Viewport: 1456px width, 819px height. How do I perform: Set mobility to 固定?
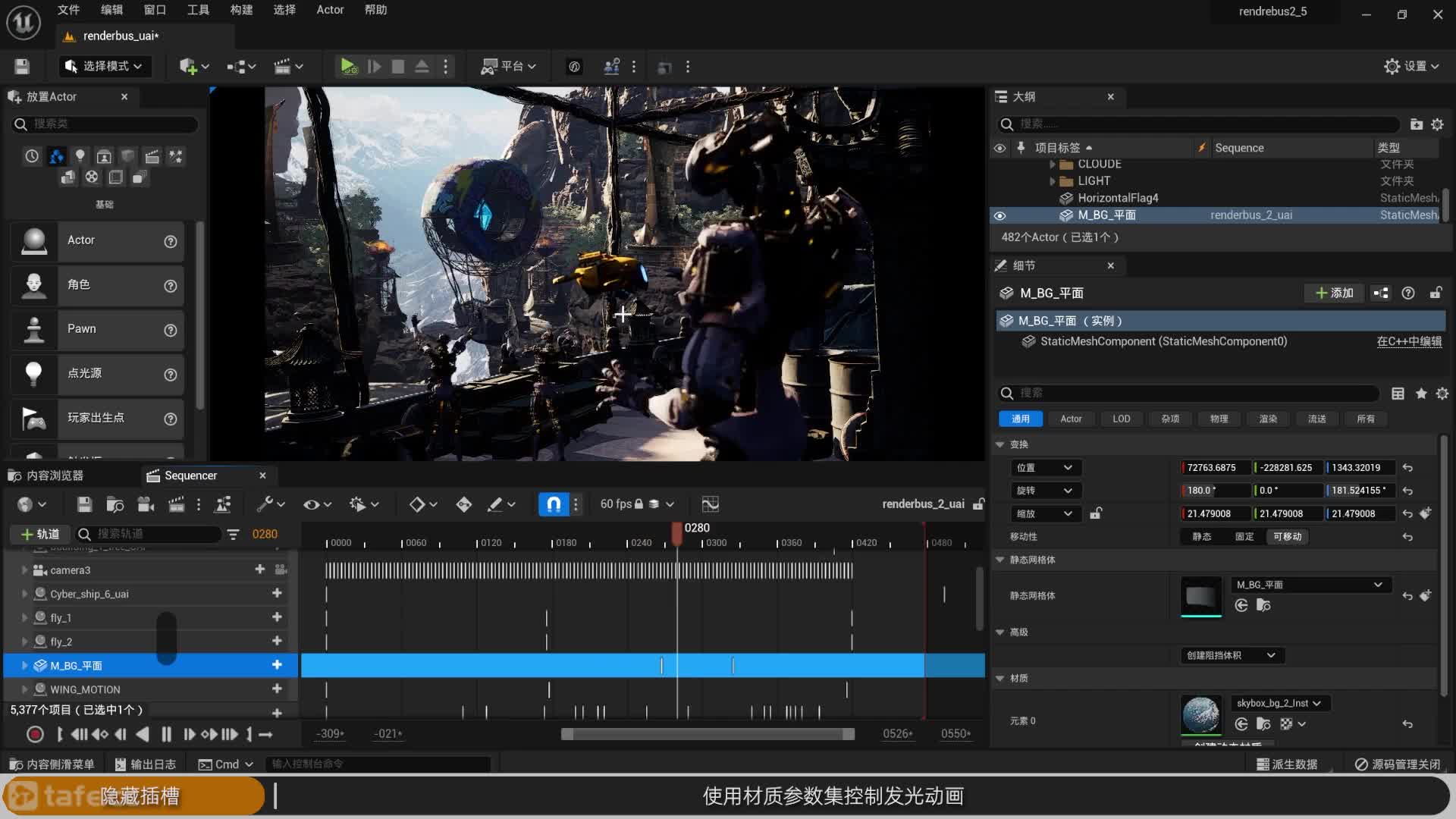pyautogui.click(x=1244, y=536)
